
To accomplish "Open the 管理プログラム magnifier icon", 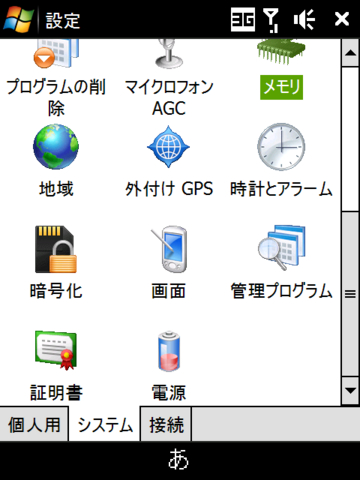I will point(282,247).
